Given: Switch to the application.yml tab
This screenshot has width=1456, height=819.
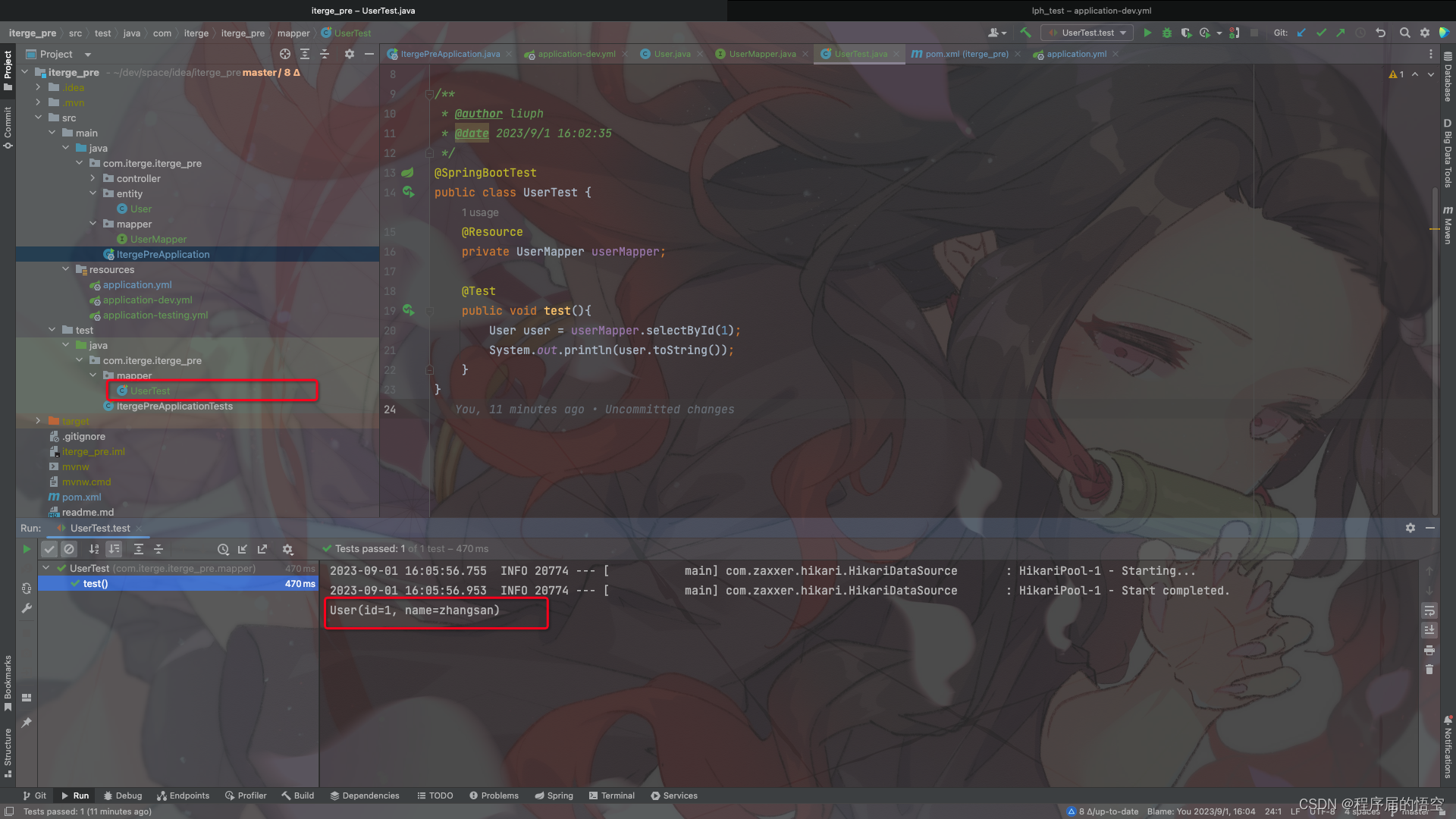Looking at the screenshot, I should (1076, 54).
